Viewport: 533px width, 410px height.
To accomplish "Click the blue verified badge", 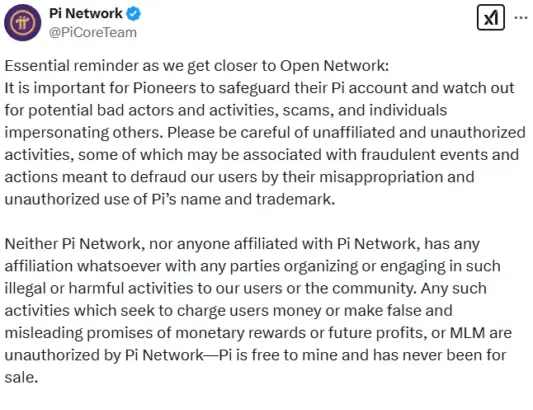I will 133,14.
